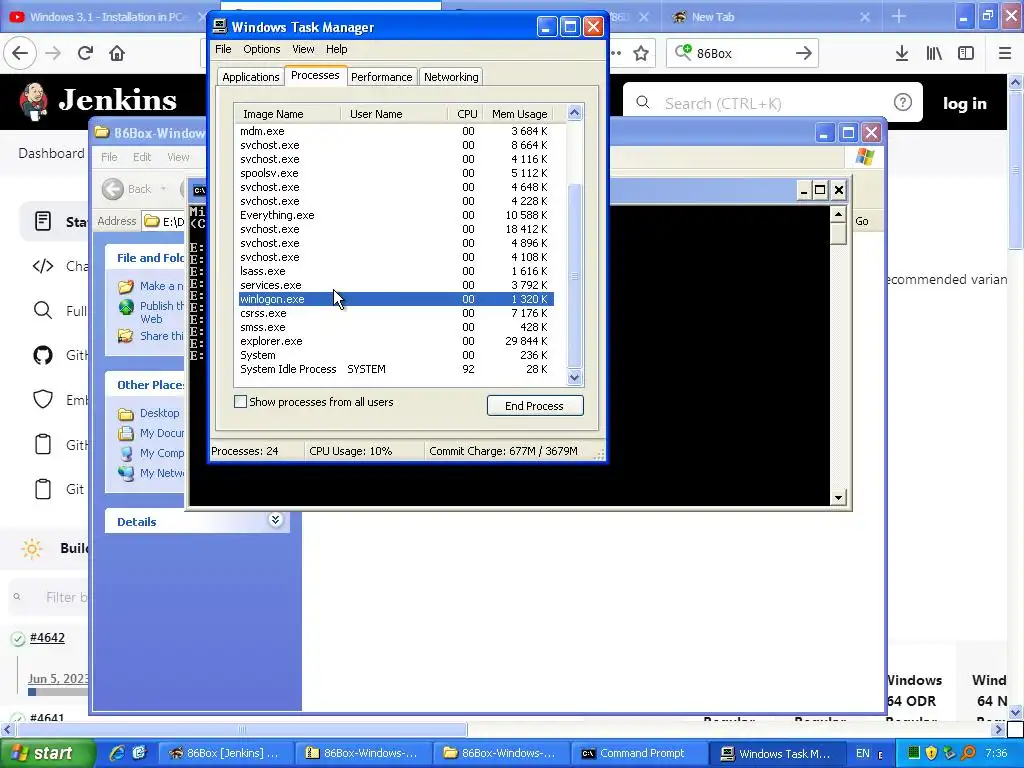Open the File menu in Task Manager
The height and width of the screenshot is (768, 1024).
pos(223,49)
